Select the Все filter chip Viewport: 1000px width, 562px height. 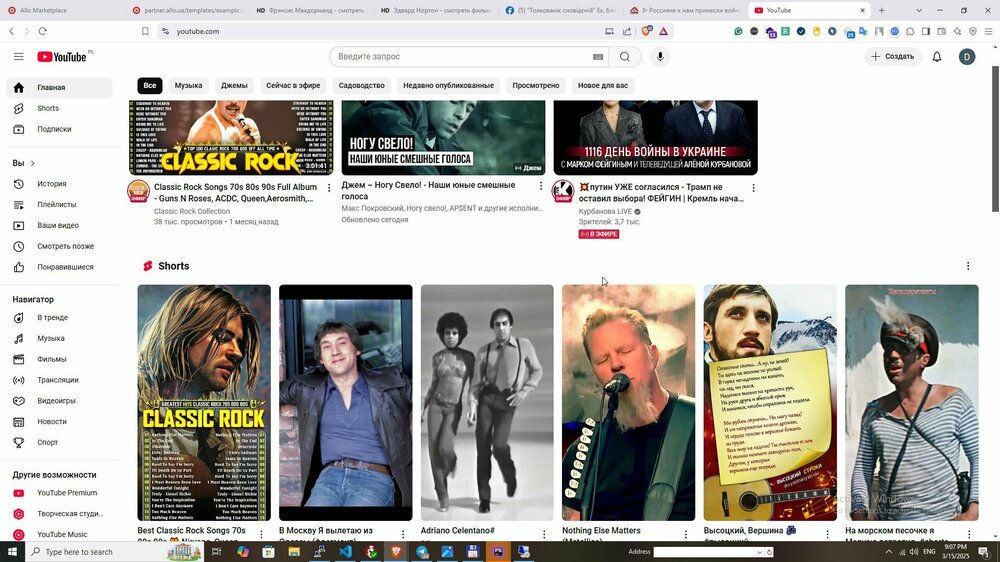click(x=150, y=85)
